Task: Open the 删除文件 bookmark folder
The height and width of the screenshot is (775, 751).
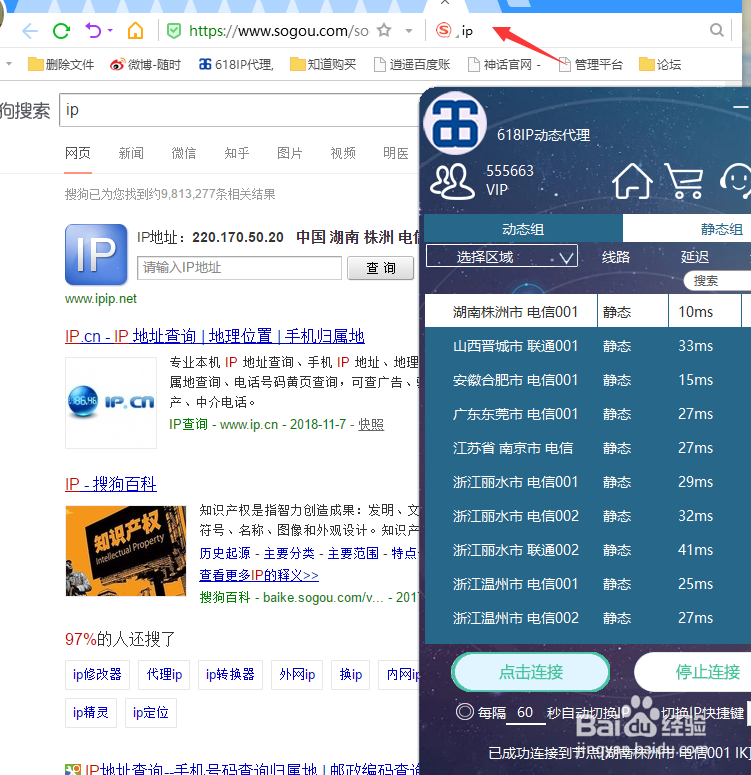Action: pos(61,64)
